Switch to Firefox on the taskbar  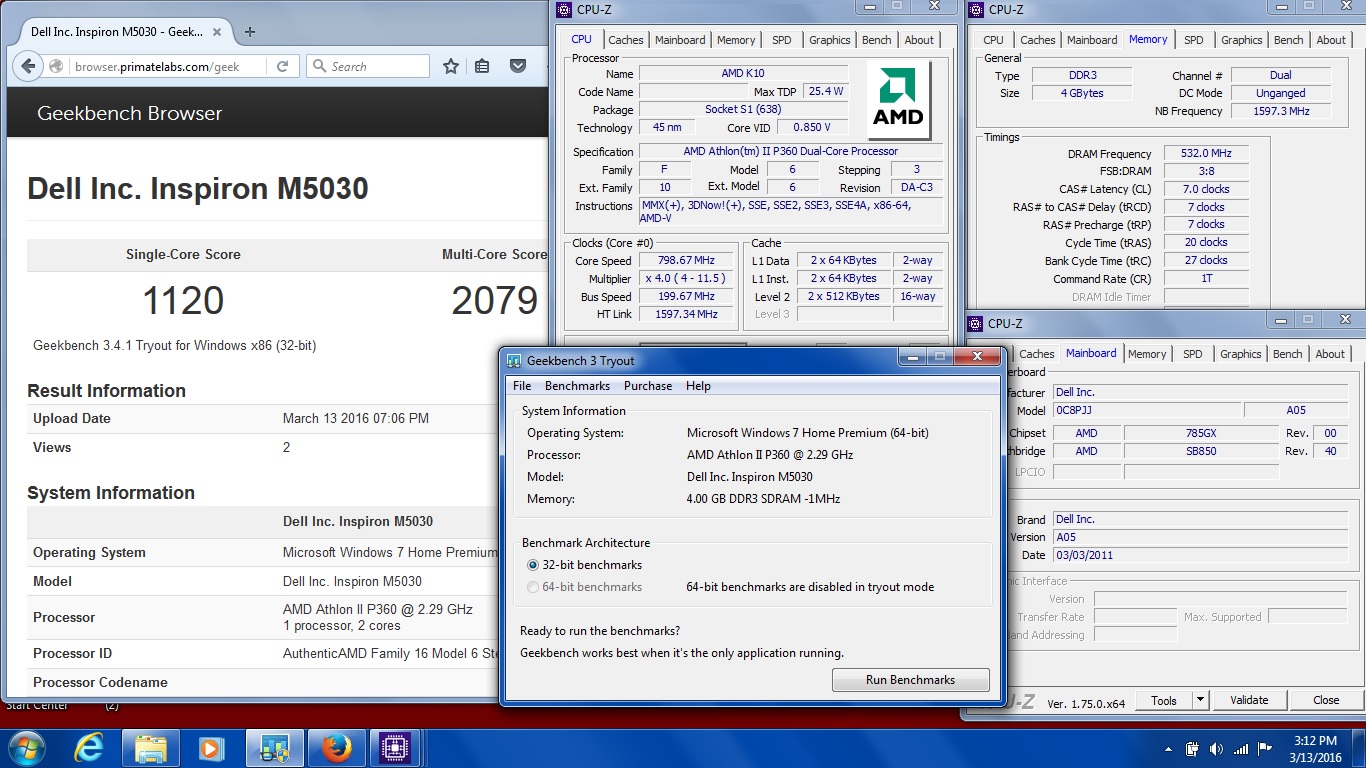pyautogui.click(x=337, y=748)
